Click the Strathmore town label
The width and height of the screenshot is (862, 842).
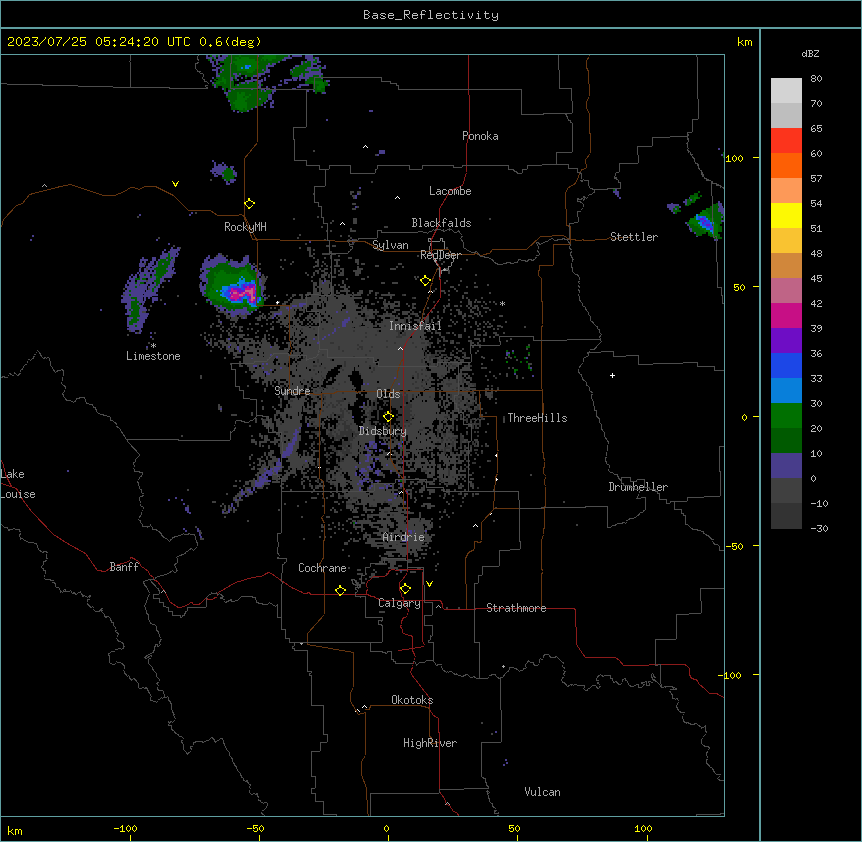[x=516, y=608]
